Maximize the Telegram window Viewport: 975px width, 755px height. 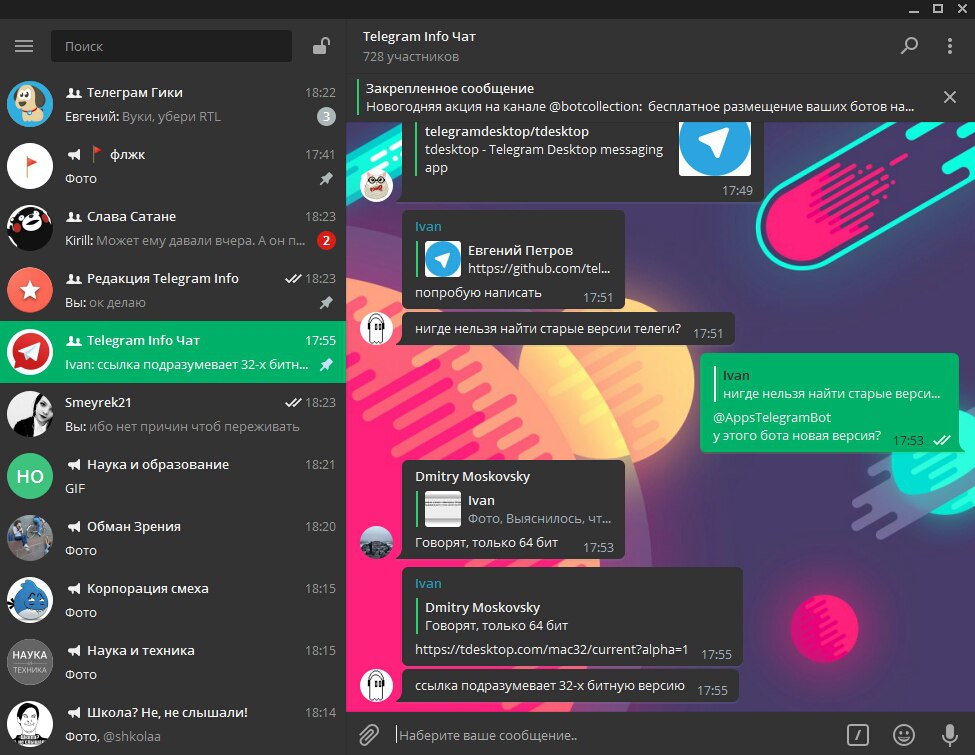[x=938, y=9]
